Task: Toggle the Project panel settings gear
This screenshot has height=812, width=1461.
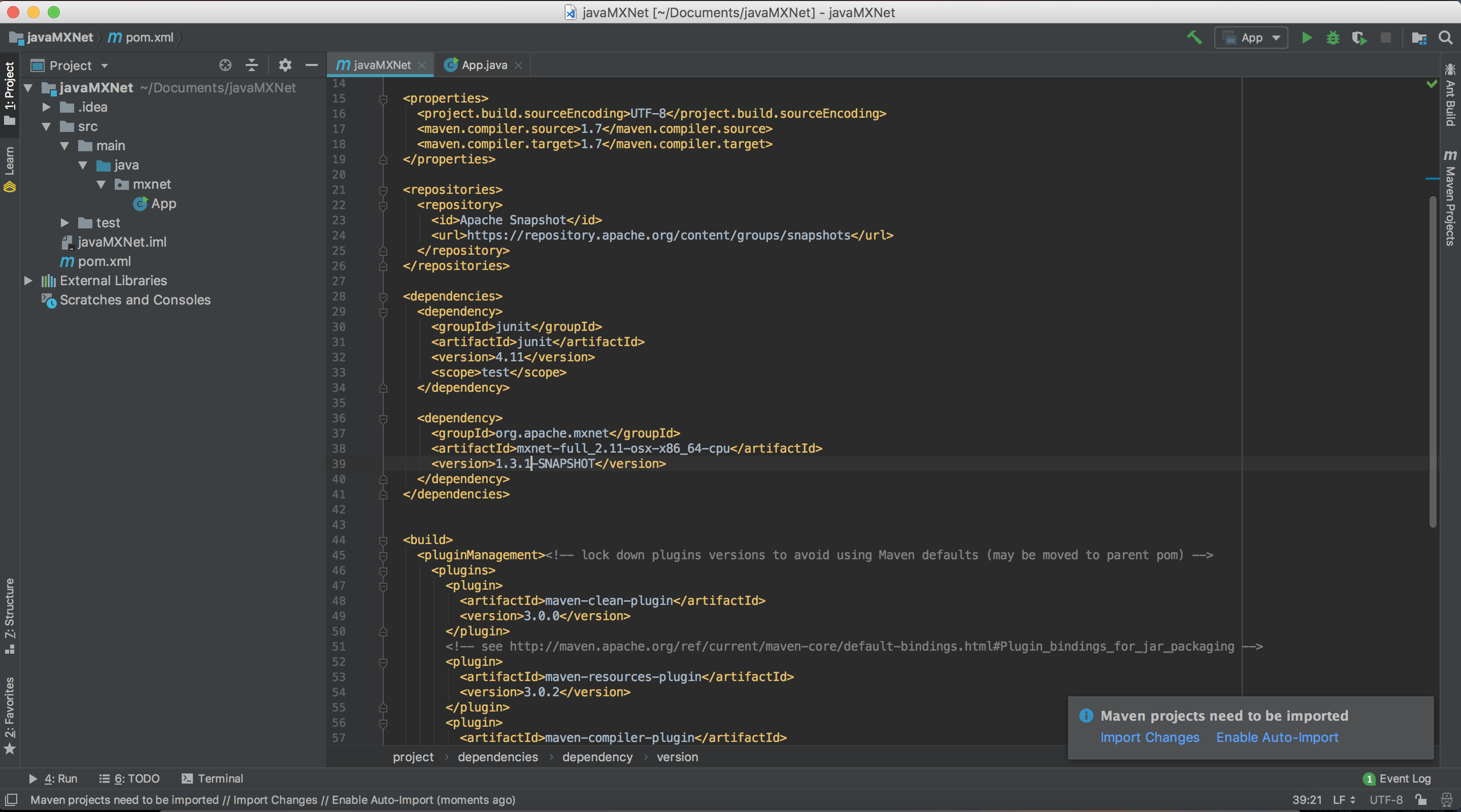Action: coord(284,64)
